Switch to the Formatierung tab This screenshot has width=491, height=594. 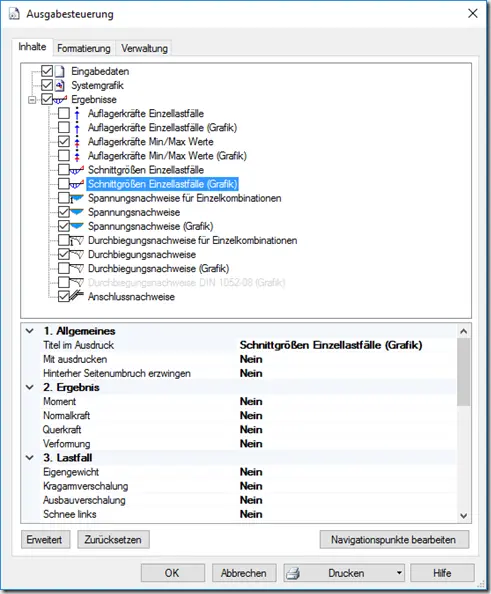click(x=84, y=48)
